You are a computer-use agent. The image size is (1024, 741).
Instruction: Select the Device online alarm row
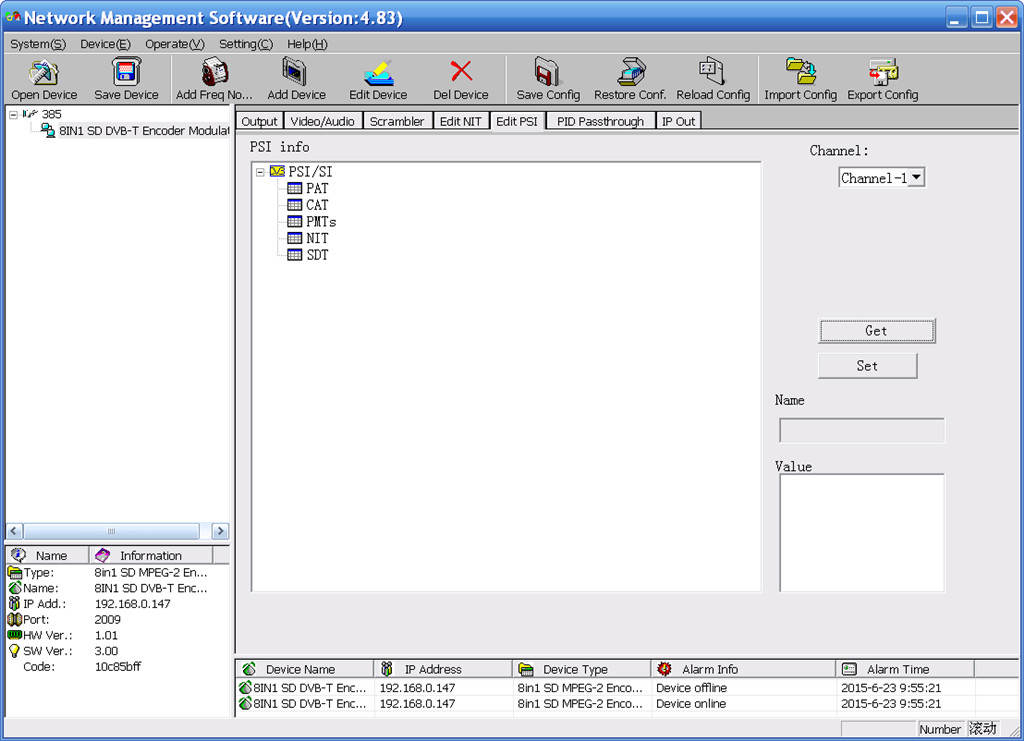click(626, 704)
